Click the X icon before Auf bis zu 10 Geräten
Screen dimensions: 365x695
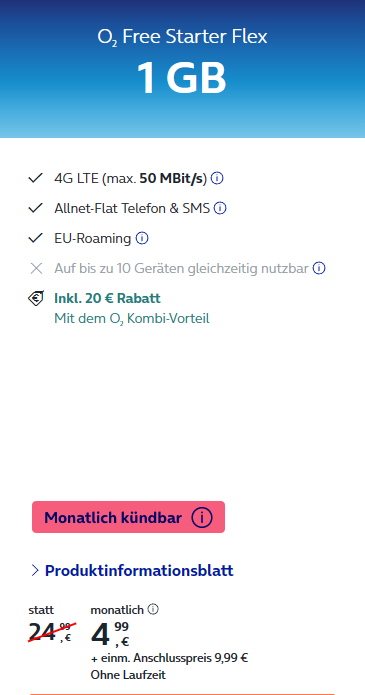(x=36, y=268)
